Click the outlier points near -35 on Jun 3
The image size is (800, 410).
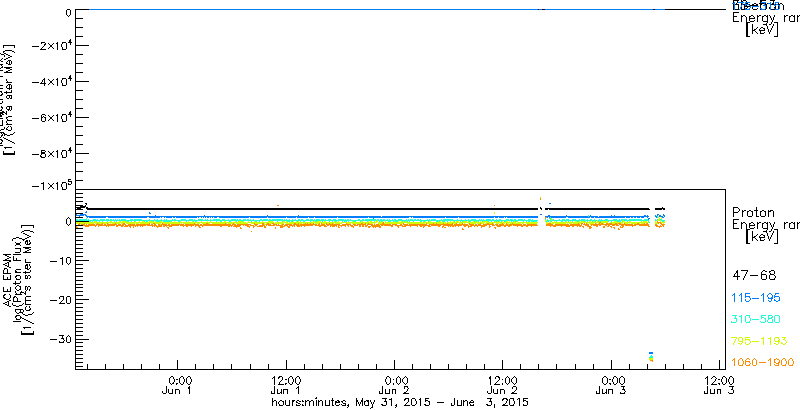(x=651, y=356)
